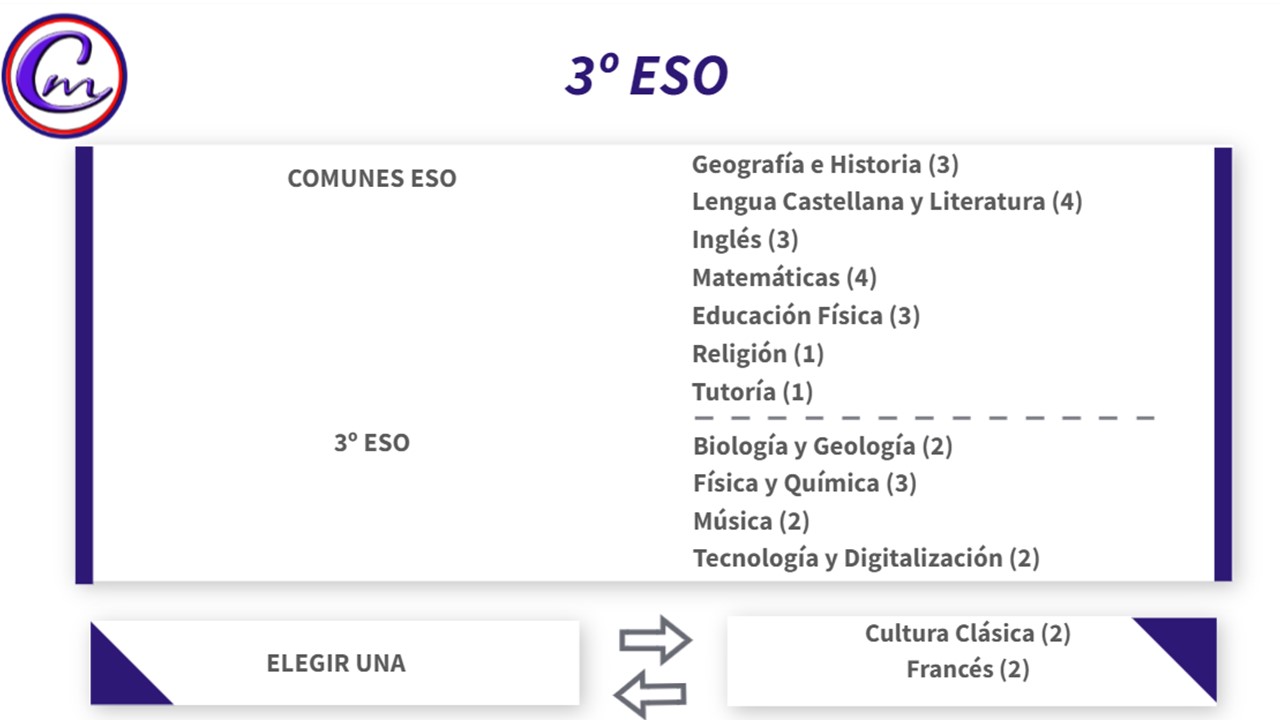
Task: Select Geografía e Historia (3)
Action: coord(825,164)
